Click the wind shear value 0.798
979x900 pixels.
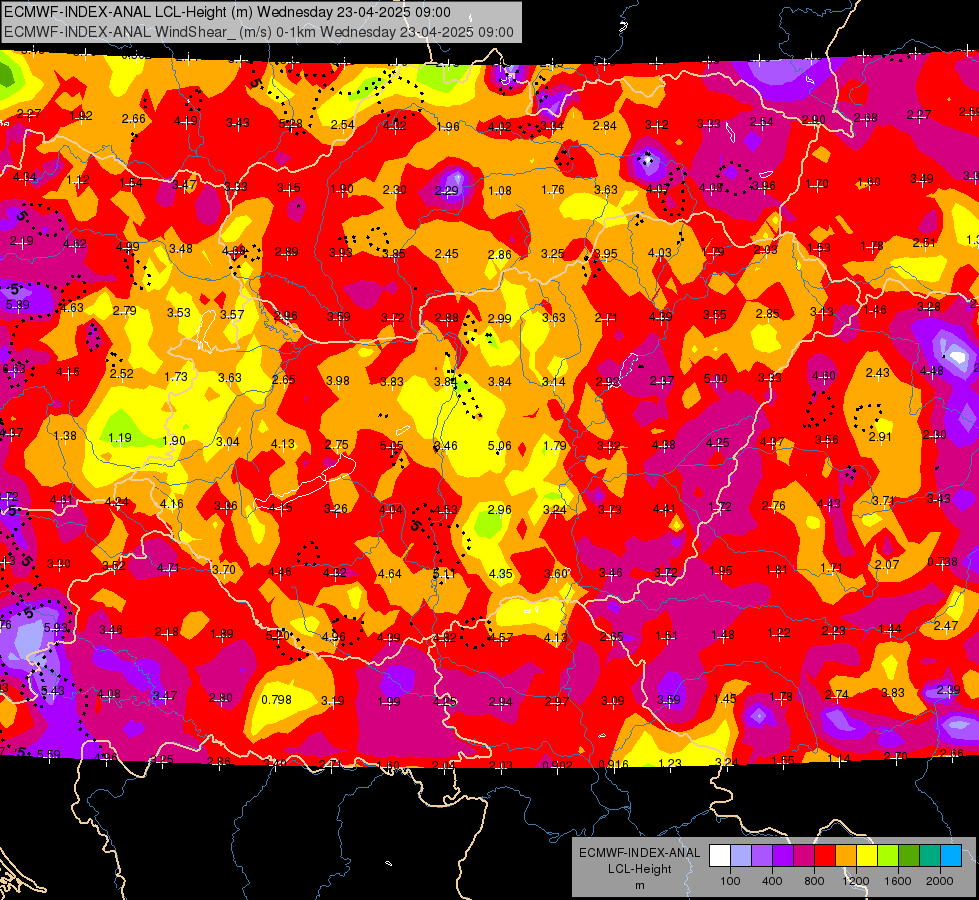click(x=276, y=700)
